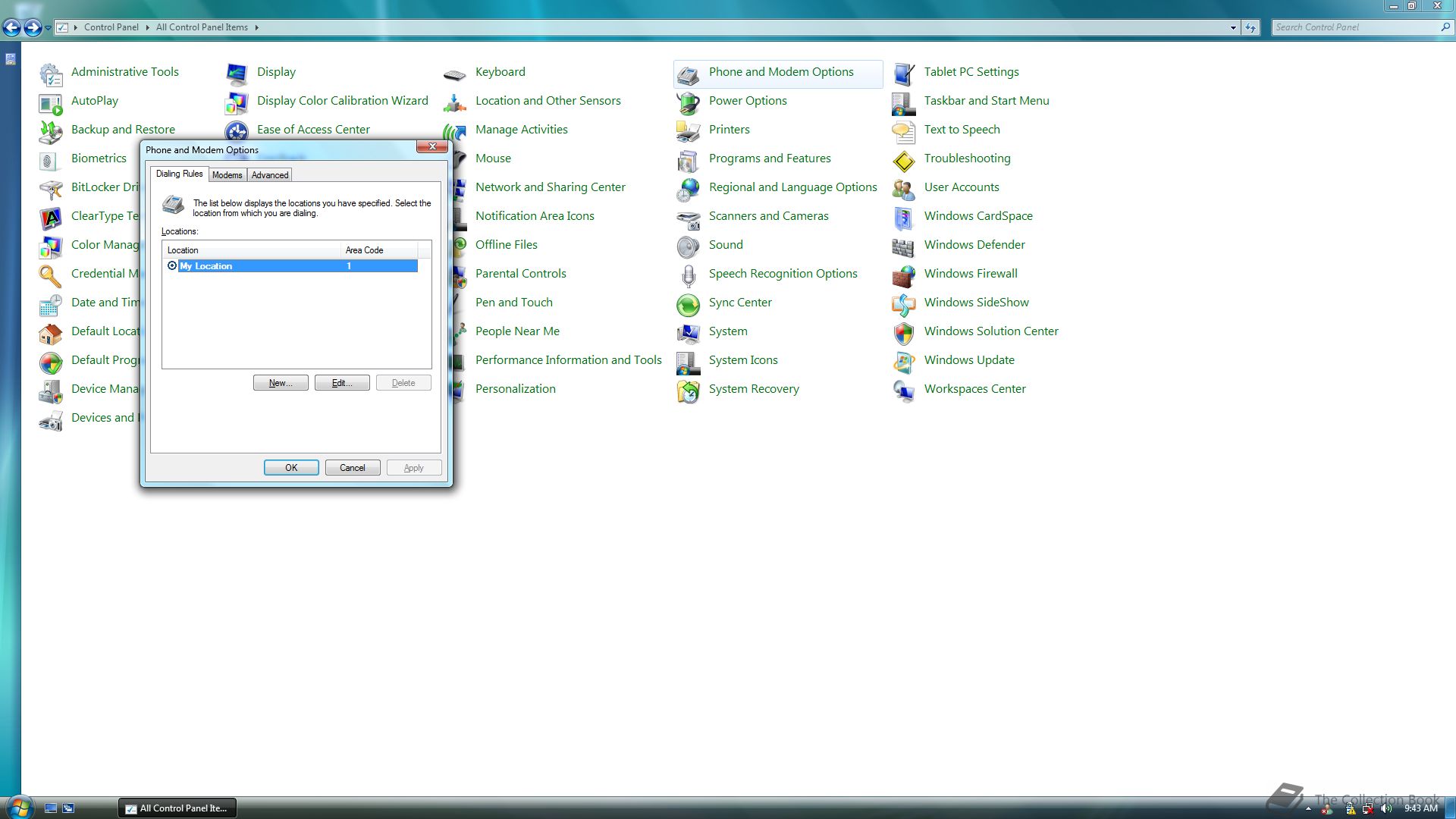
Task: Click the Edit... button
Action: tap(342, 383)
